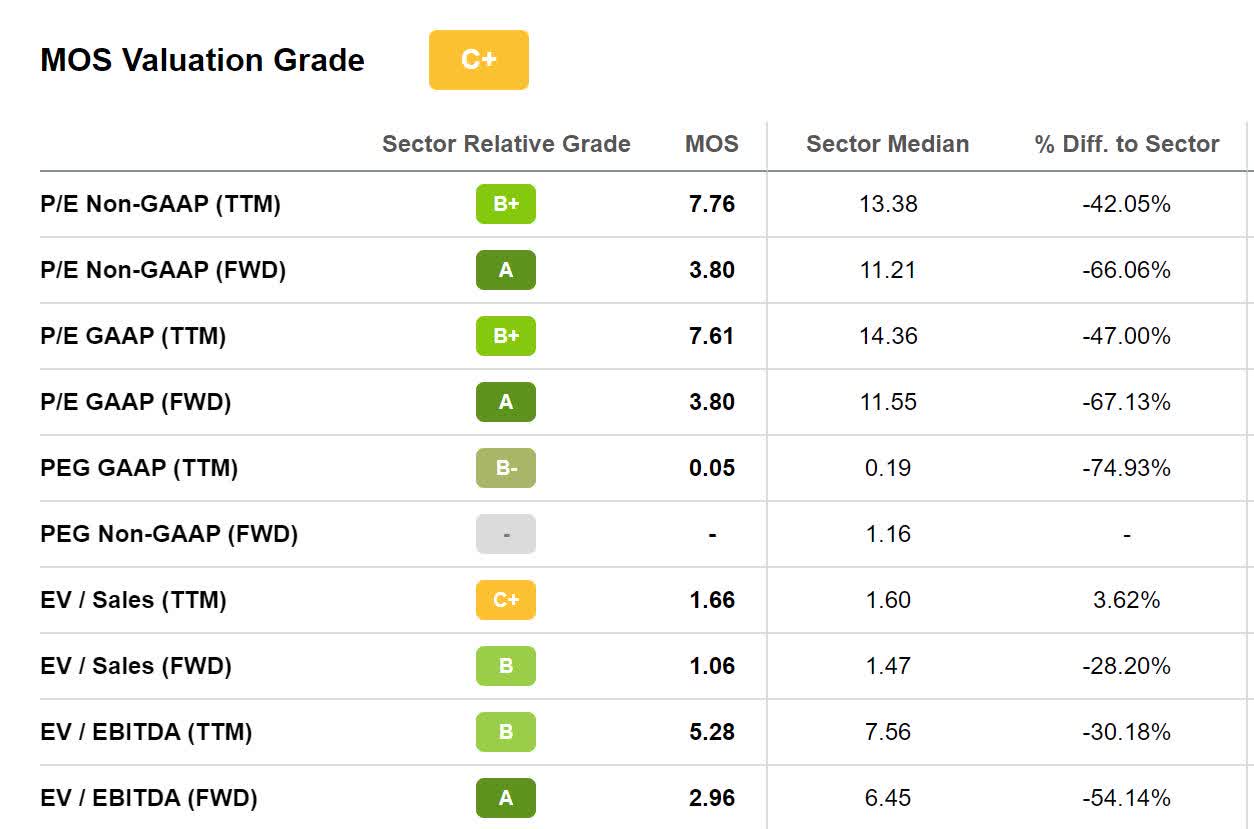
Task: Click the MOS Valuation Grade heading
Action: point(202,60)
